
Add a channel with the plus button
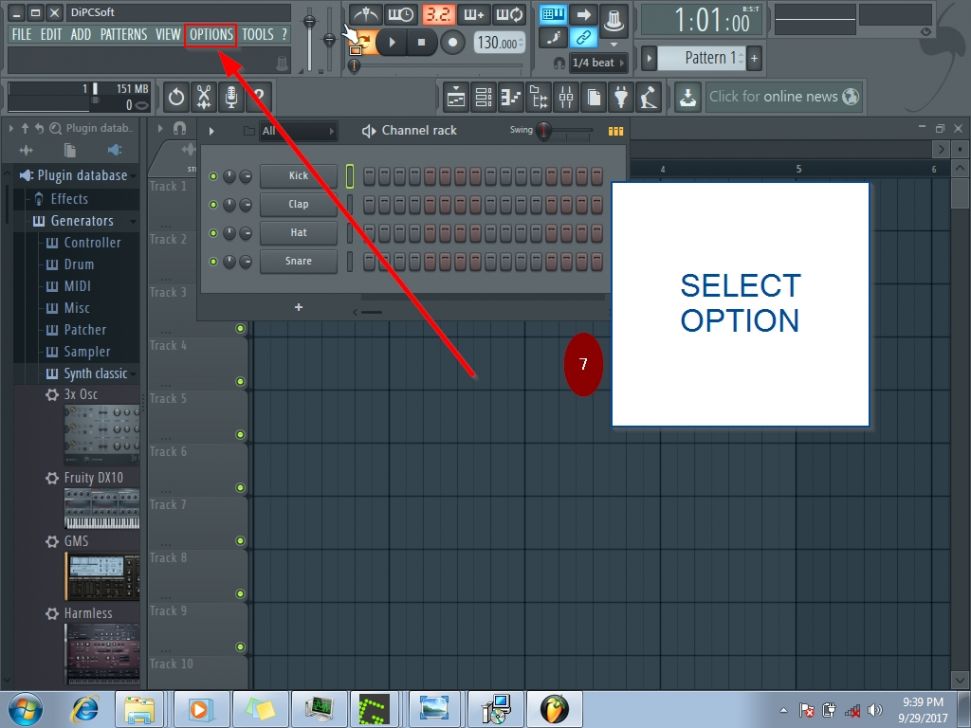tap(298, 307)
